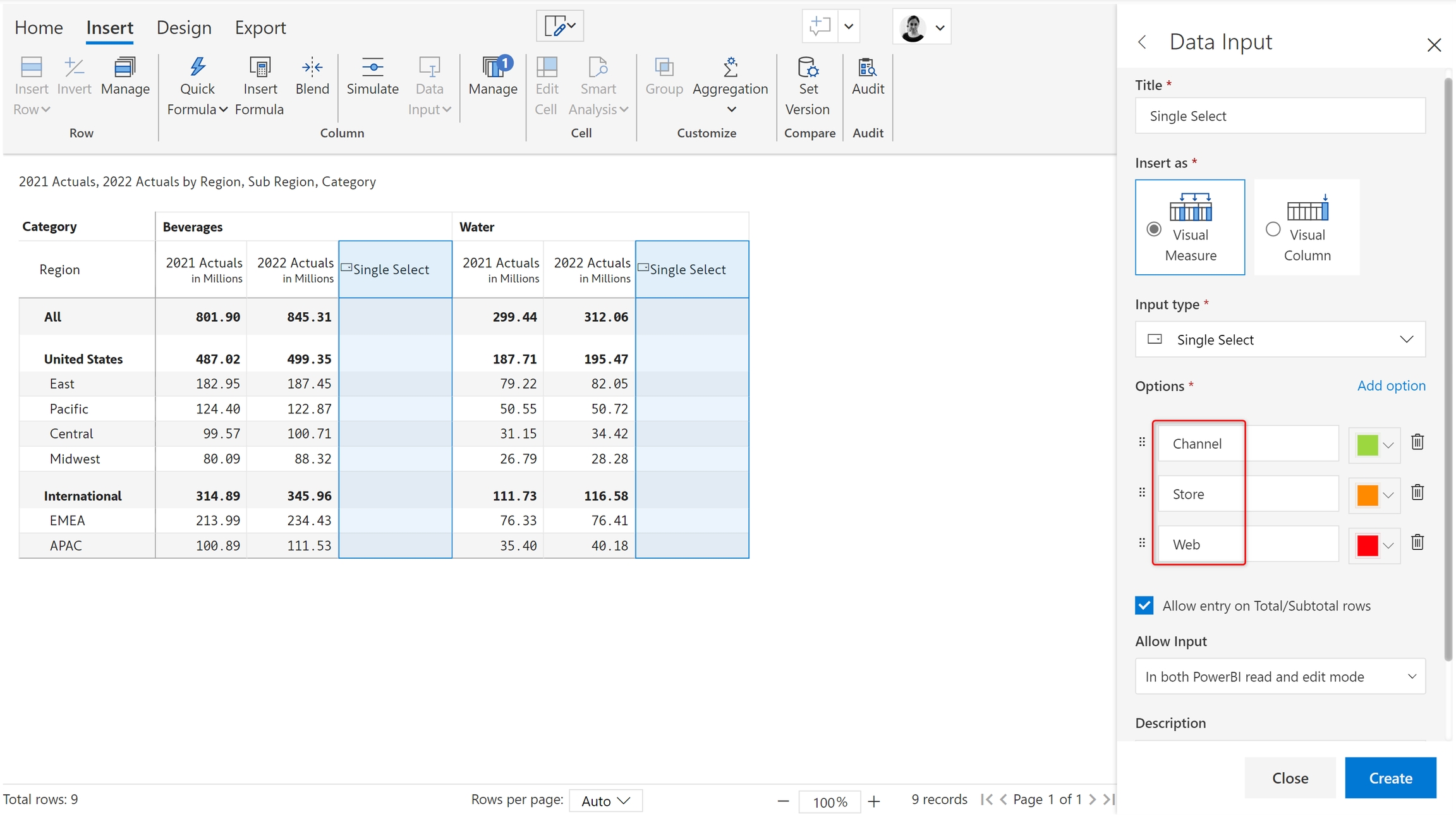This screenshot has width=1456, height=819.
Task: Delete the Store option with trash icon
Action: [x=1417, y=492]
